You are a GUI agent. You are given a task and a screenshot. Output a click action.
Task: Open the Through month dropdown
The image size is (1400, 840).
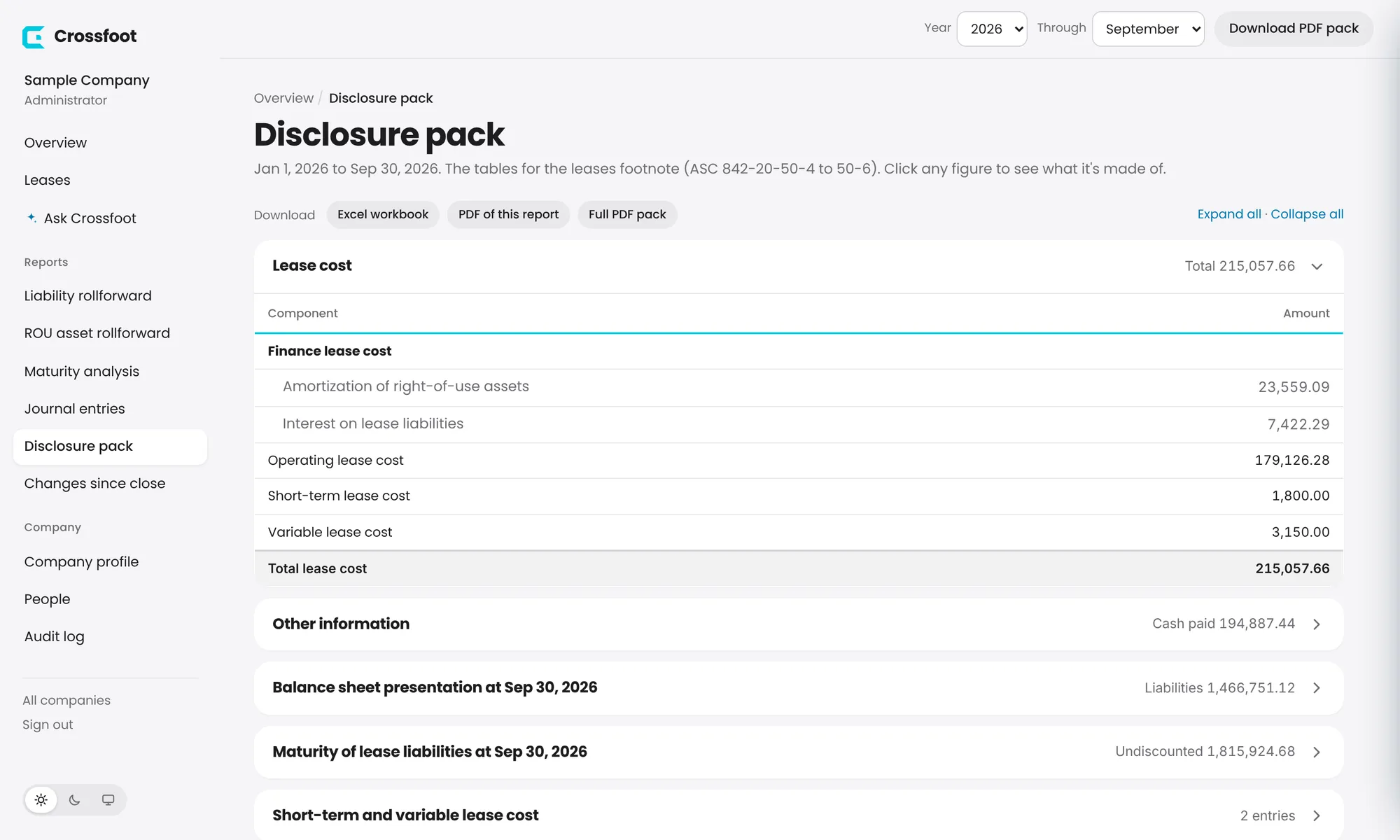[x=1148, y=29]
